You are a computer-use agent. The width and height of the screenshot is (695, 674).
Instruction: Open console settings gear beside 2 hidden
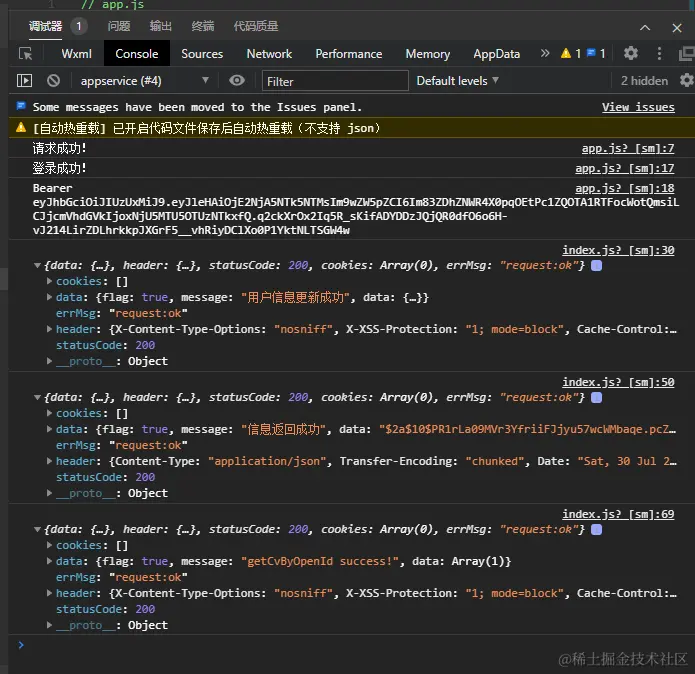(x=687, y=81)
